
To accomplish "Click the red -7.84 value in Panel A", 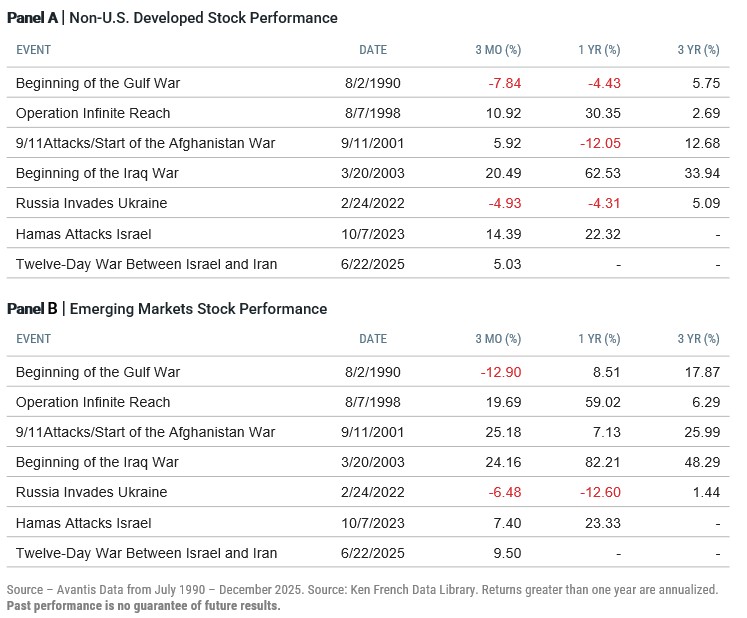I will click(x=504, y=83).
